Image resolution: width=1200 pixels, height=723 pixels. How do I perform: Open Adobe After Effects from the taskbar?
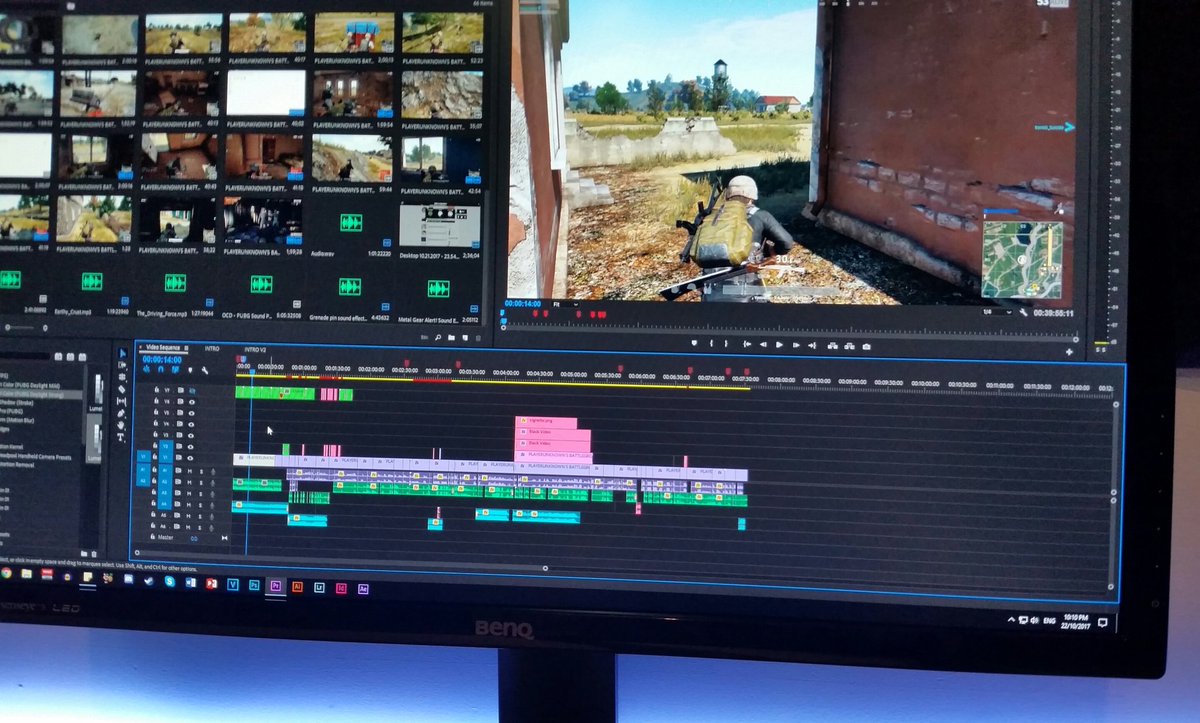pyautogui.click(x=363, y=589)
